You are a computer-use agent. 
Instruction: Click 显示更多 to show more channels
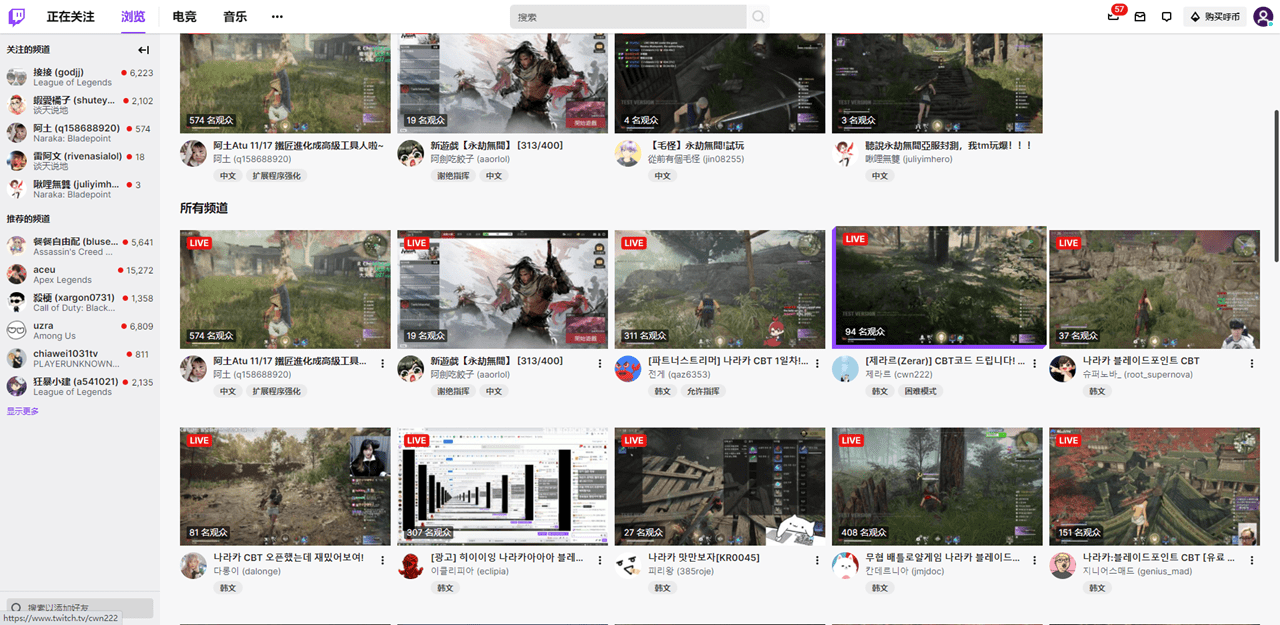(x=23, y=411)
